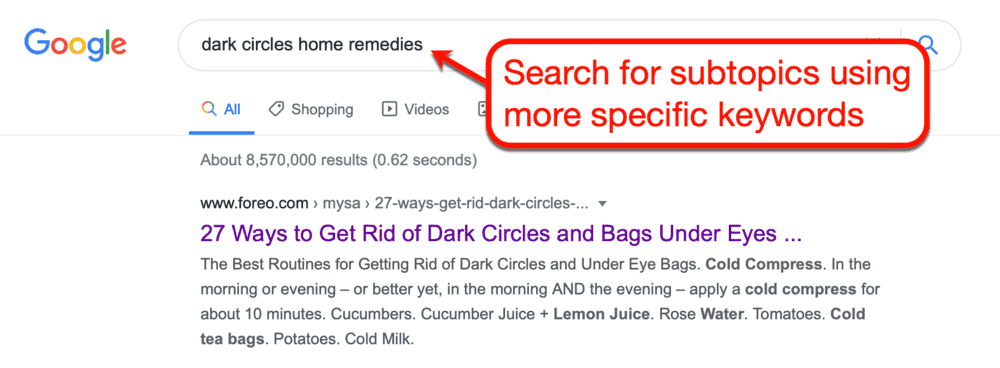This screenshot has height=368, width=1000.
Task: Click the red arrow pointing at the query
Action: pos(460,64)
